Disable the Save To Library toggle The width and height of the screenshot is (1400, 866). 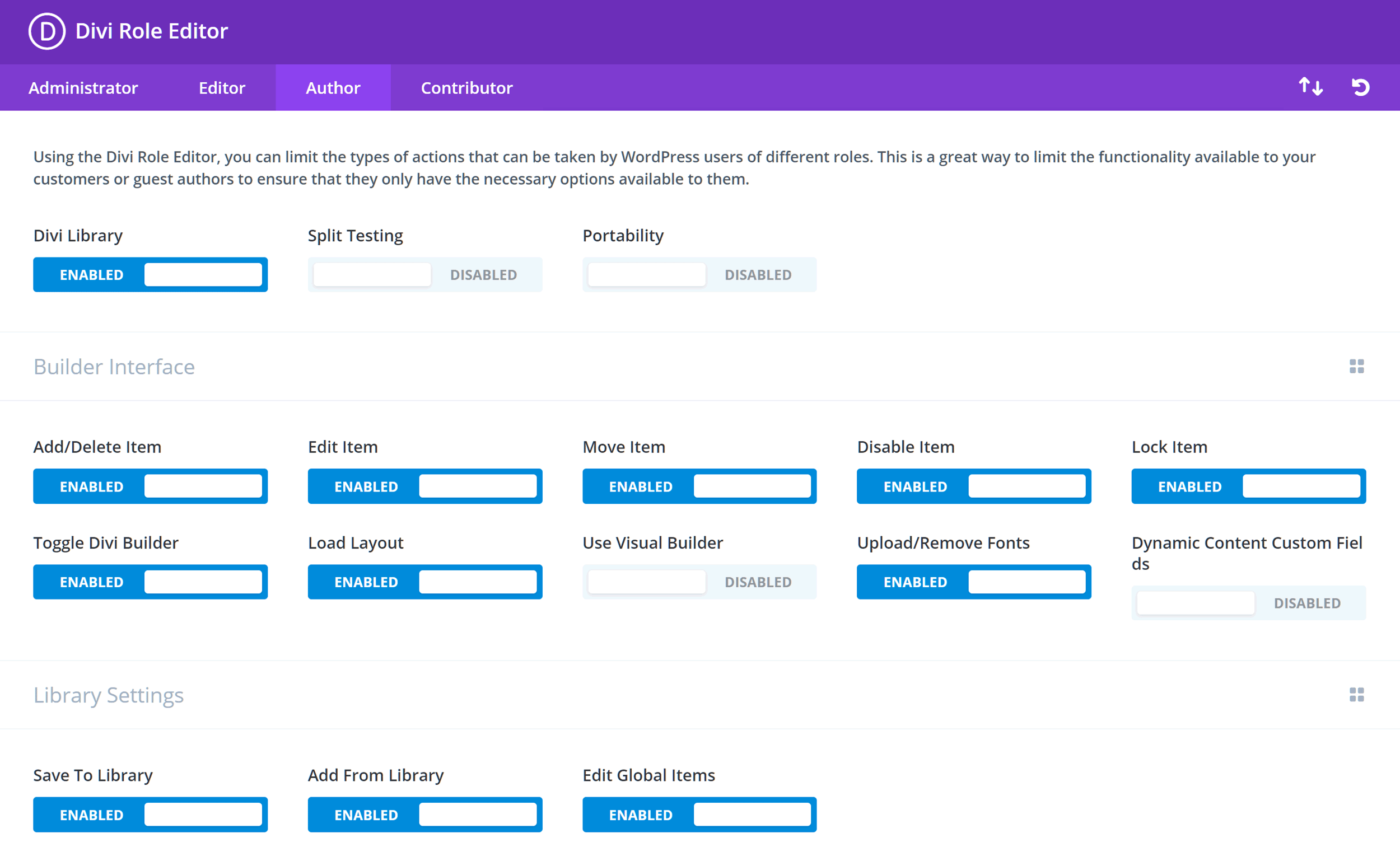click(150, 814)
